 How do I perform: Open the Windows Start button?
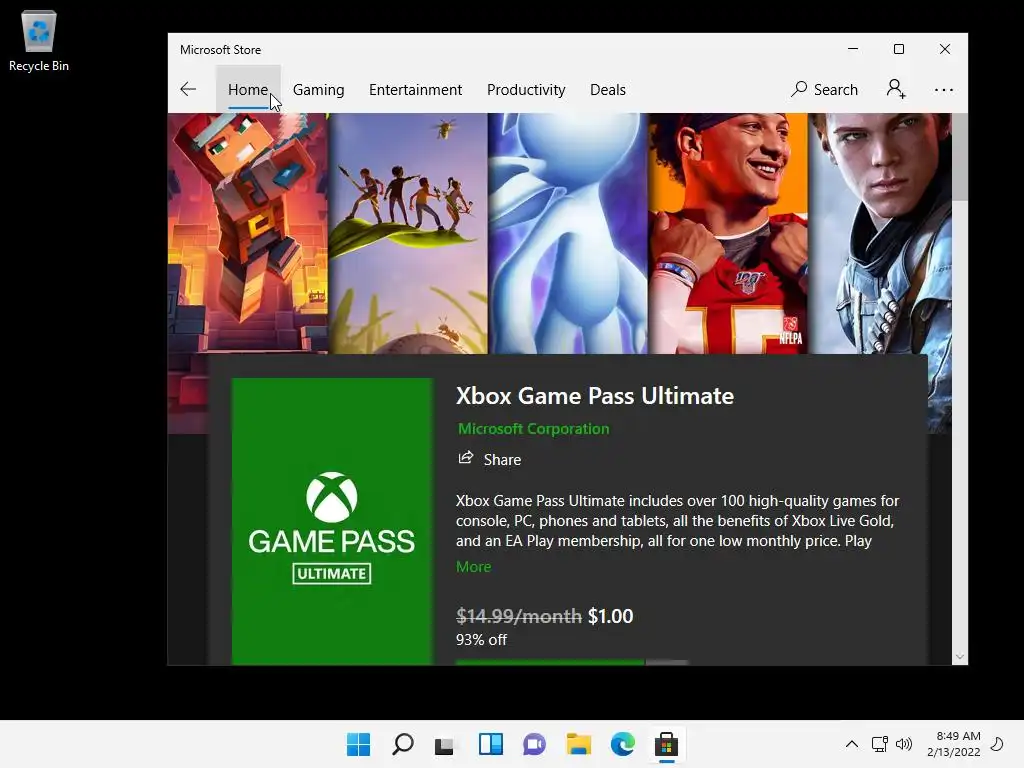(358, 744)
